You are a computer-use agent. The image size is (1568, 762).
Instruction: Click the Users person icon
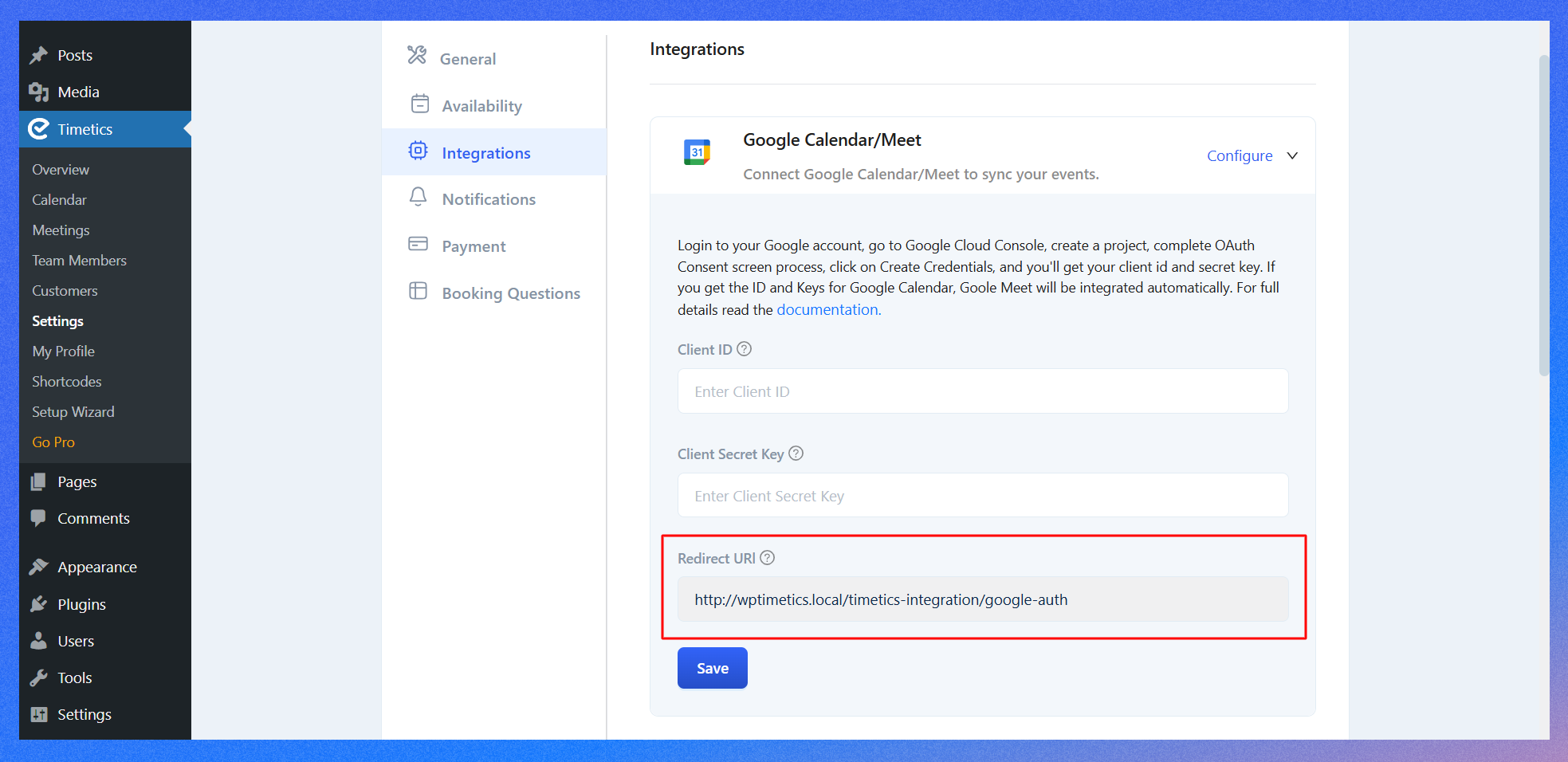point(38,641)
